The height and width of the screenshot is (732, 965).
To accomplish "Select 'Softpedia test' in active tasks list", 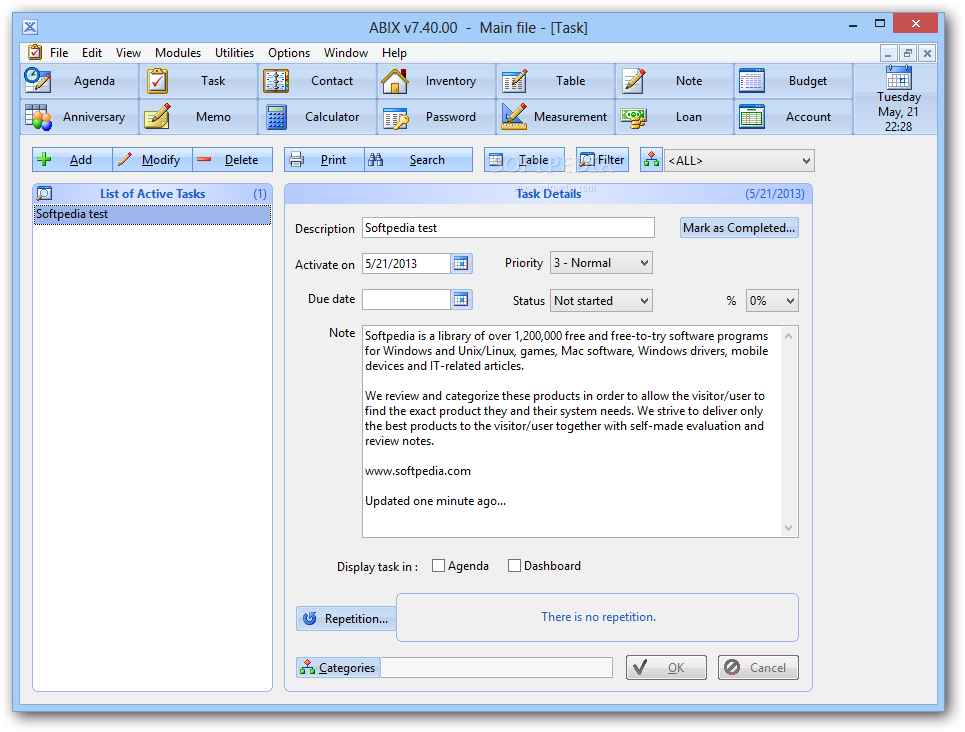I will click(x=152, y=214).
